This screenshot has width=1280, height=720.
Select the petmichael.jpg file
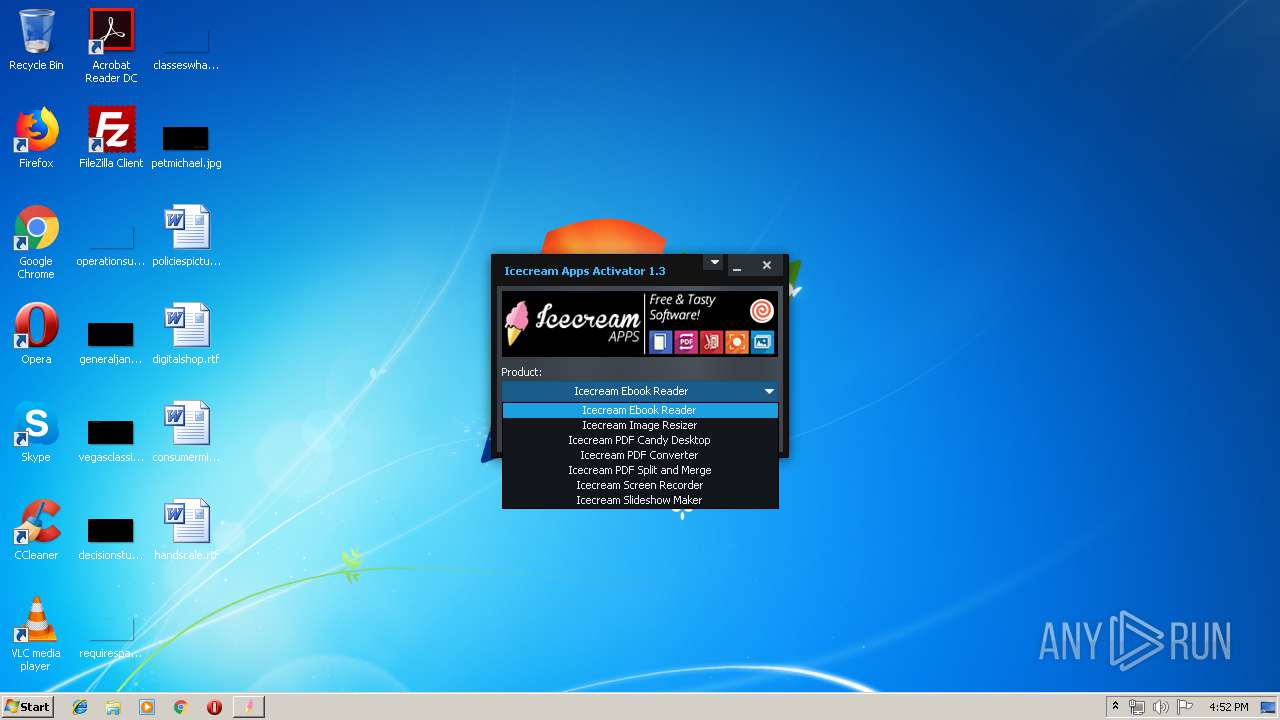point(186,146)
